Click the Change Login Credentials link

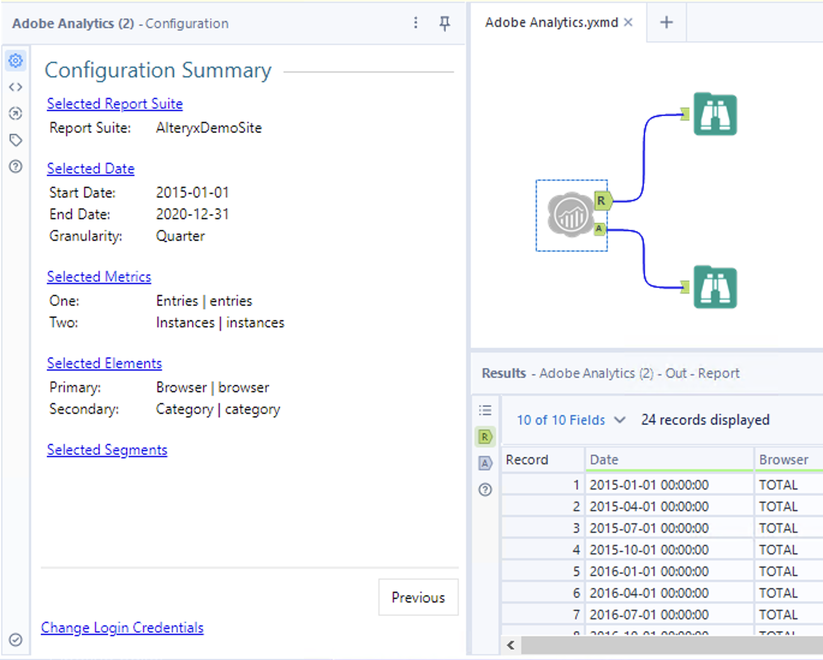tap(122, 627)
